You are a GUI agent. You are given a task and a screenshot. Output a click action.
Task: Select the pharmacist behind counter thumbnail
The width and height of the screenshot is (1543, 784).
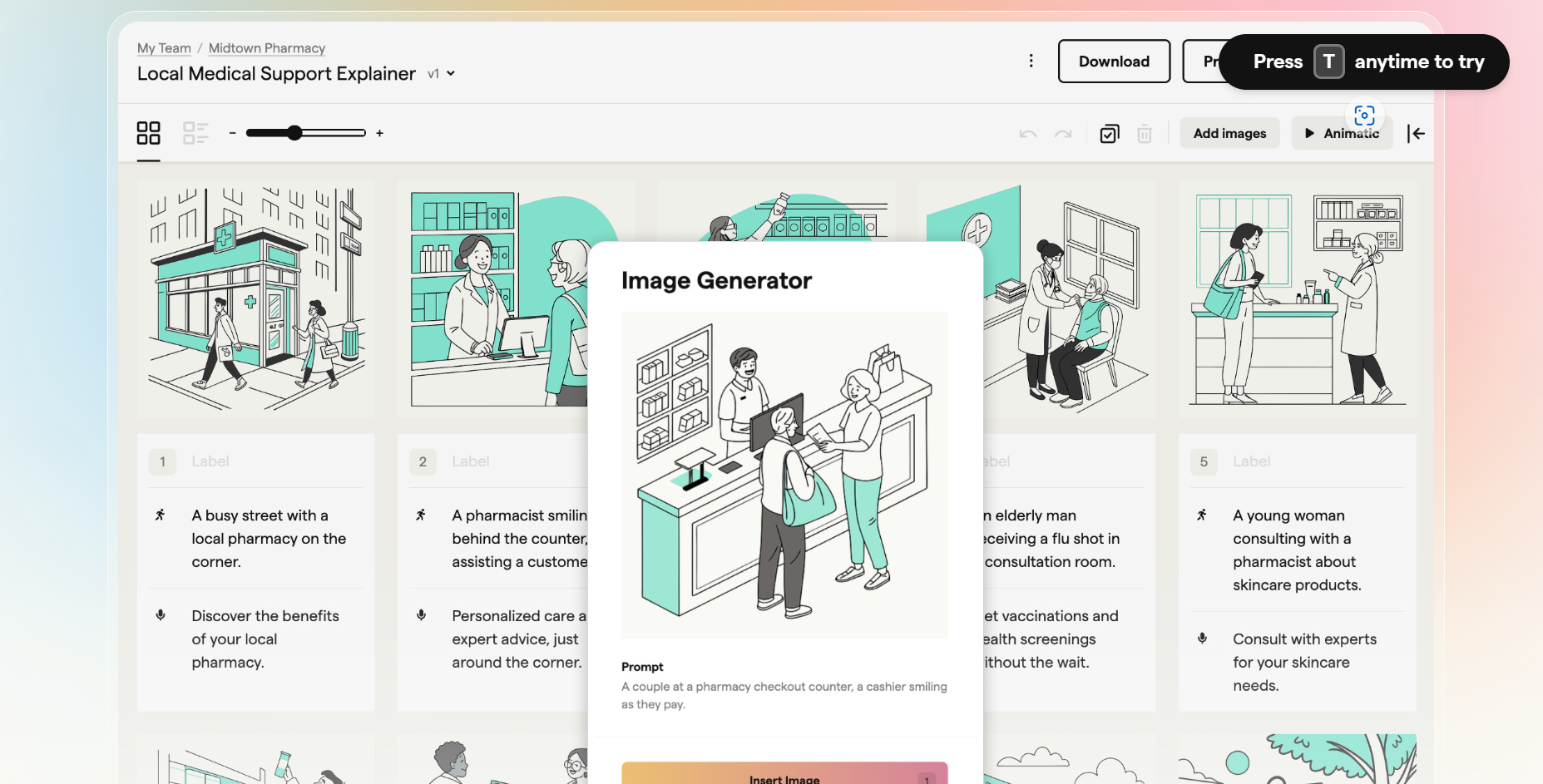click(x=492, y=299)
